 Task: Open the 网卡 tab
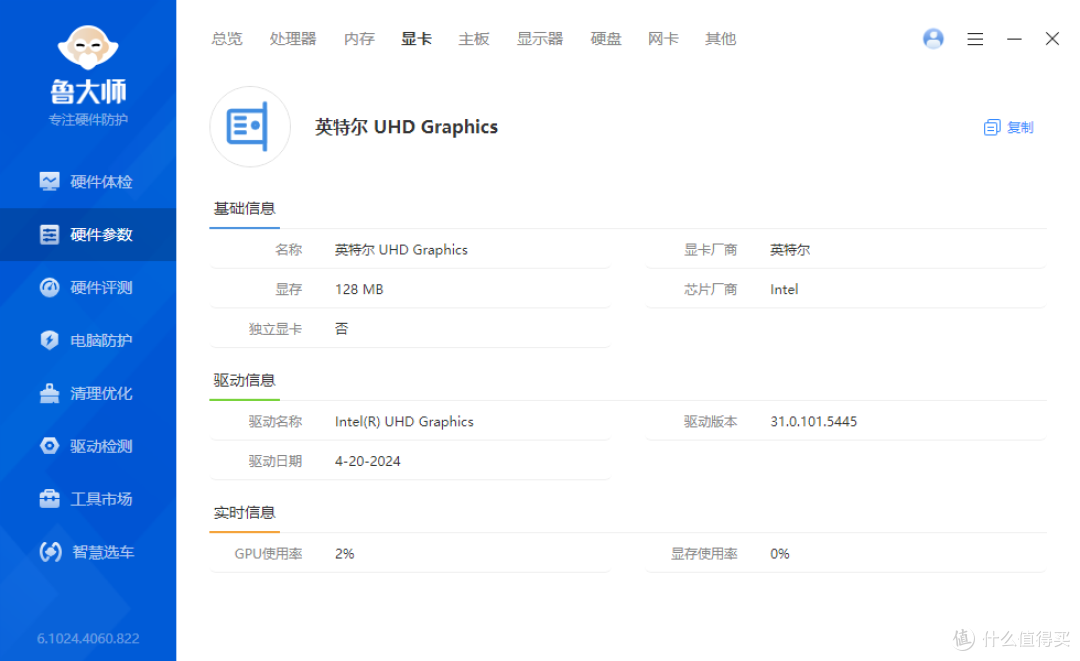[x=663, y=39]
